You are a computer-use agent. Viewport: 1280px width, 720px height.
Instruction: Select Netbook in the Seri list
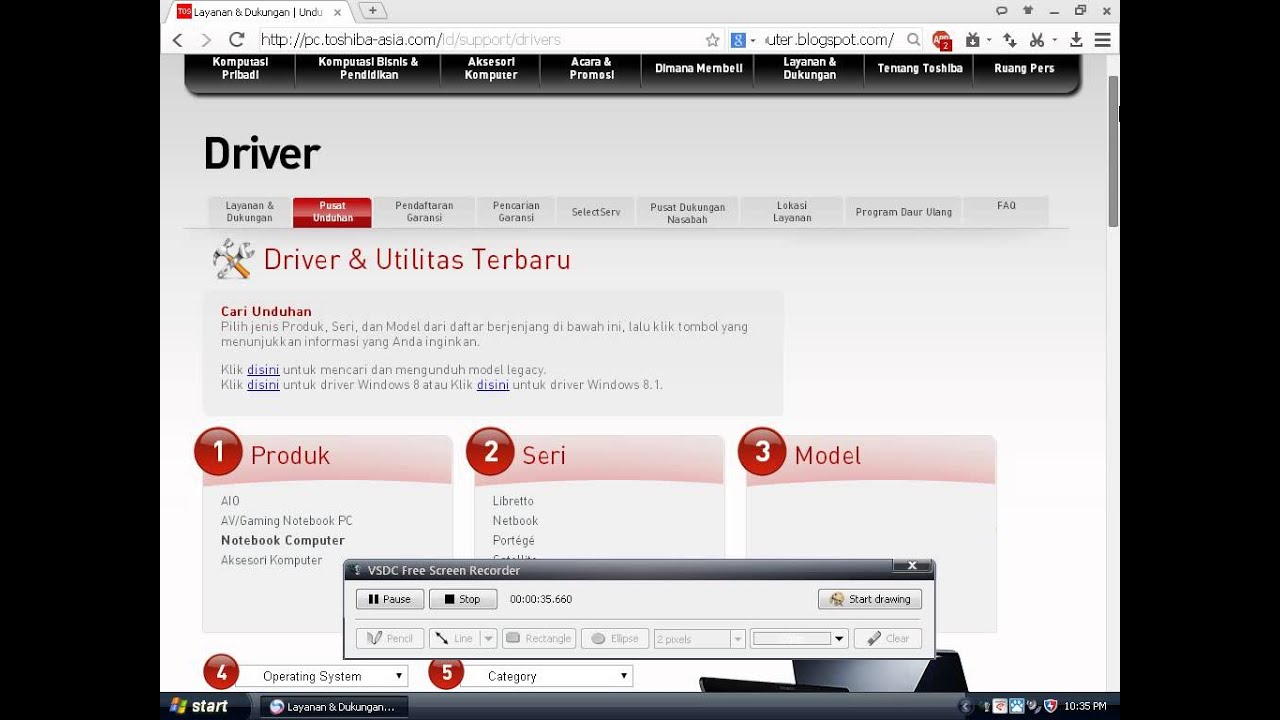pyautogui.click(x=515, y=521)
